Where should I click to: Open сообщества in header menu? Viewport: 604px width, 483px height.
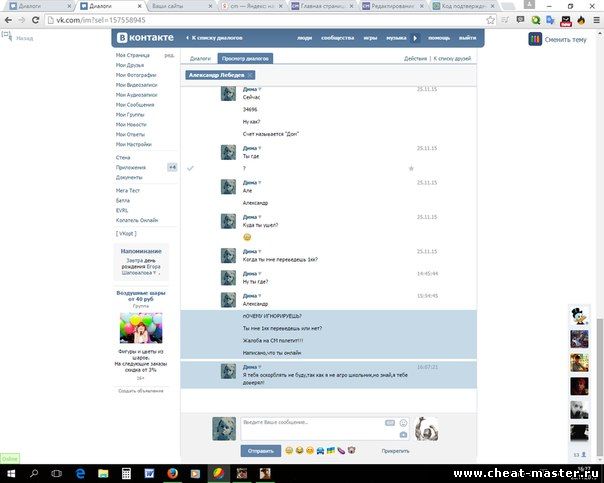click(x=337, y=38)
